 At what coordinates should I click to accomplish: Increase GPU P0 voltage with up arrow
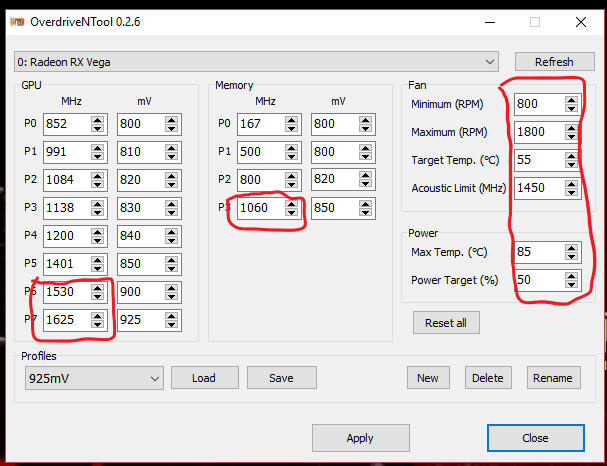171,120
